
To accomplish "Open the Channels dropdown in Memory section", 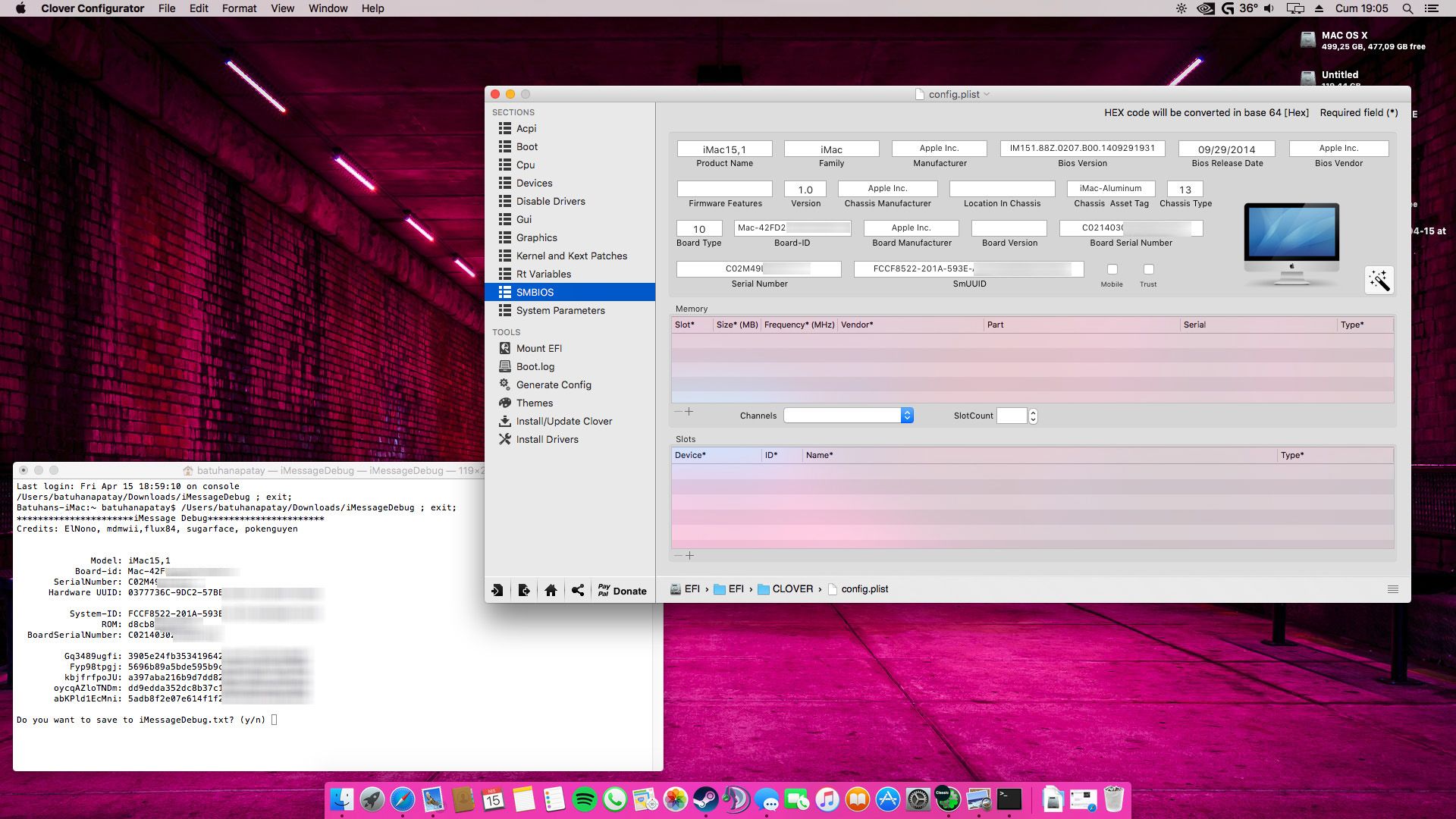I will [906, 415].
